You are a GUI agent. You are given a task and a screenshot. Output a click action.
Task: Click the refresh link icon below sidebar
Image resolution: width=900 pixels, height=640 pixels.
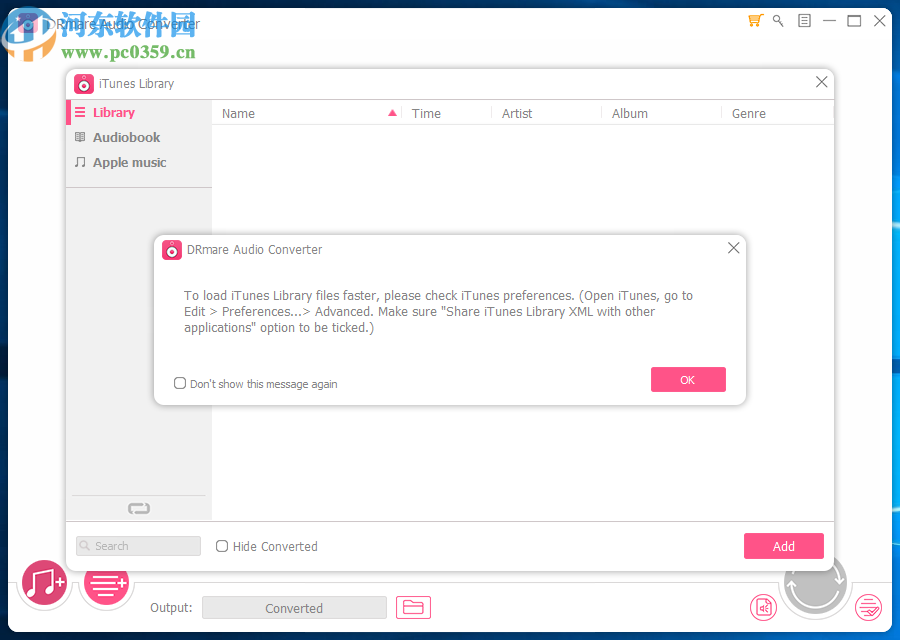click(138, 508)
